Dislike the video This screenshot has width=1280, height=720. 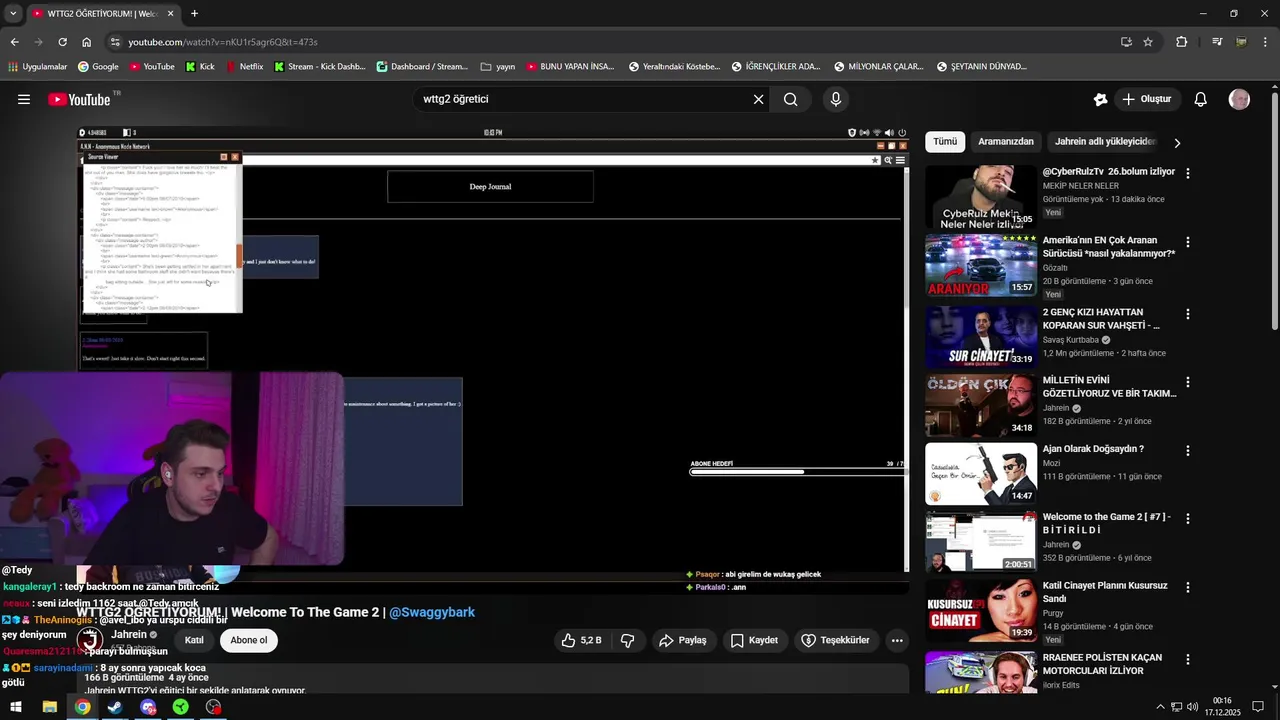(x=628, y=640)
